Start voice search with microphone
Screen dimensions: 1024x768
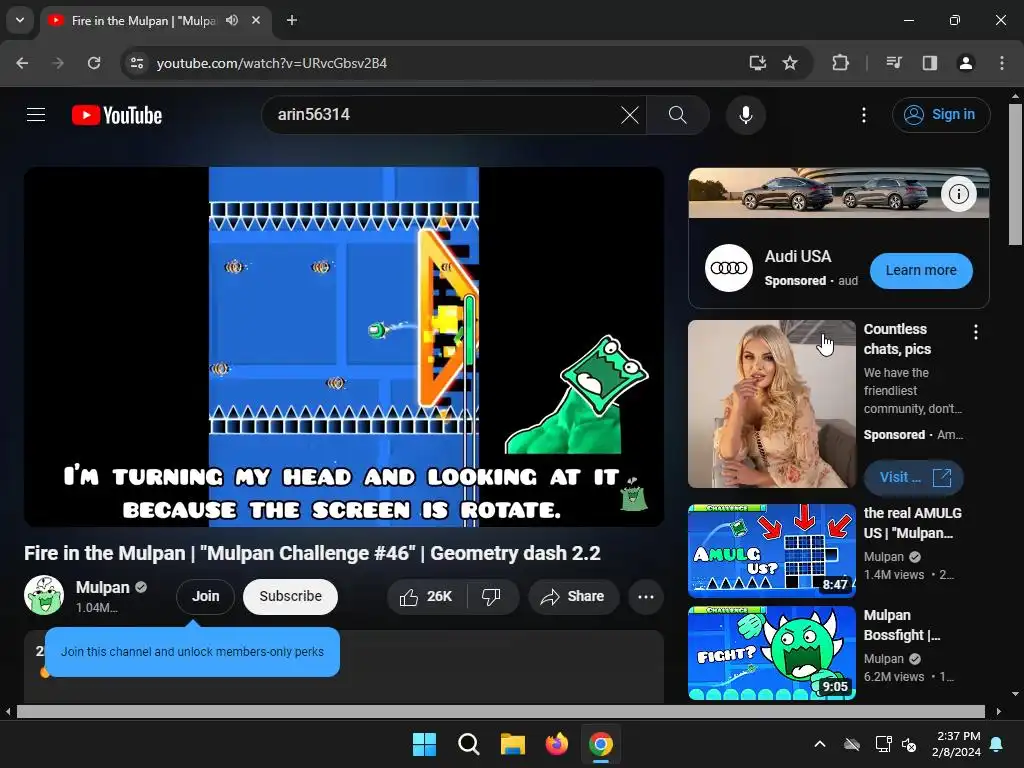(x=746, y=115)
